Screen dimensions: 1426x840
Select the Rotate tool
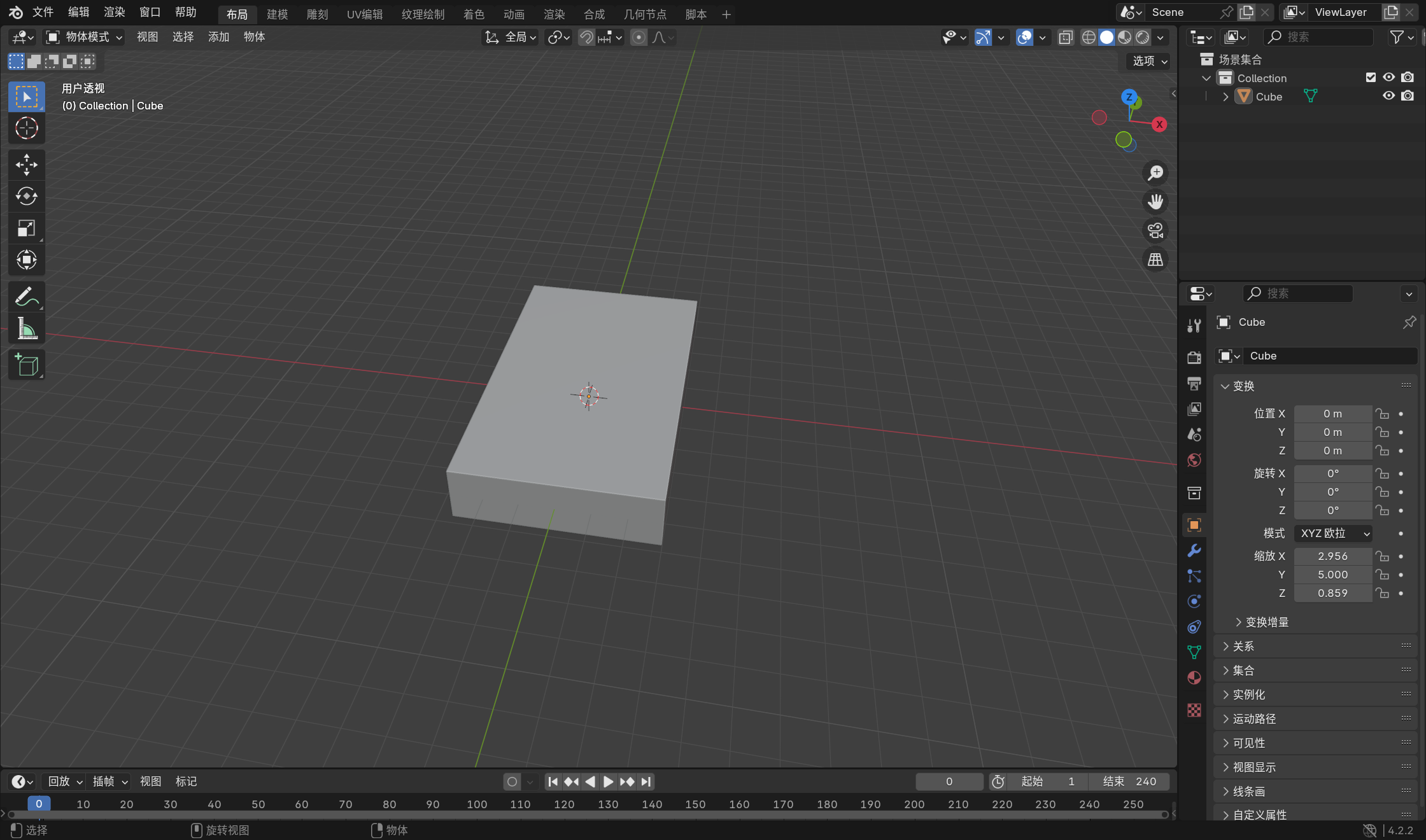26,196
